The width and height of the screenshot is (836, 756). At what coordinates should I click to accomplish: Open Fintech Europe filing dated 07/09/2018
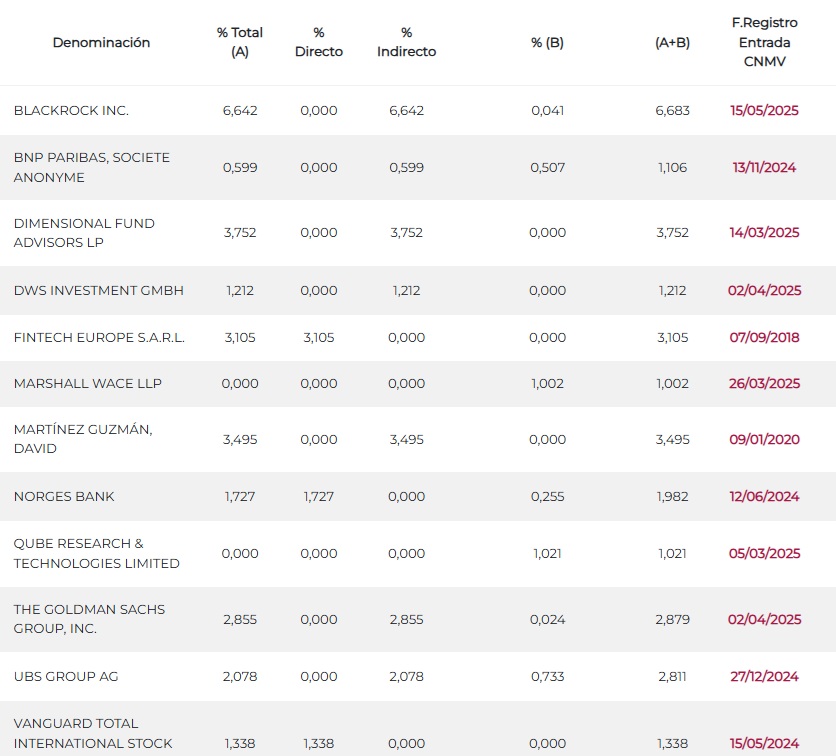click(764, 337)
